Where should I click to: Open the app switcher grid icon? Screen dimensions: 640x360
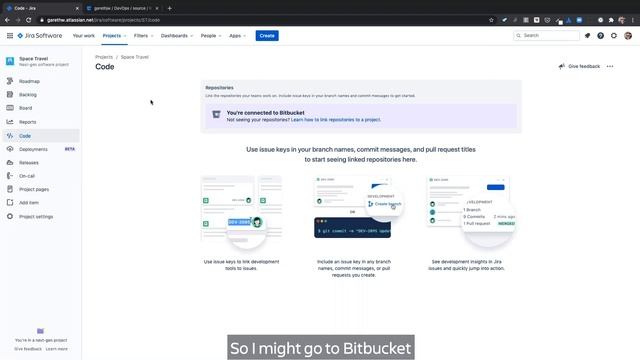[10, 36]
